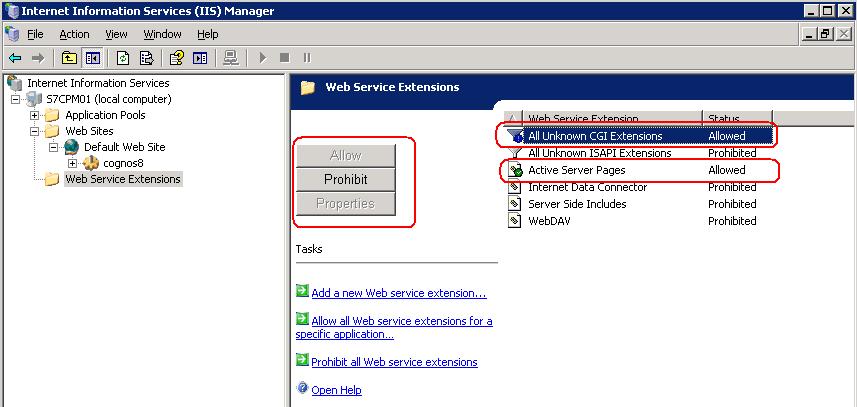Select Application Pools tree item
The width and height of the screenshot is (857, 407).
[x=105, y=115]
